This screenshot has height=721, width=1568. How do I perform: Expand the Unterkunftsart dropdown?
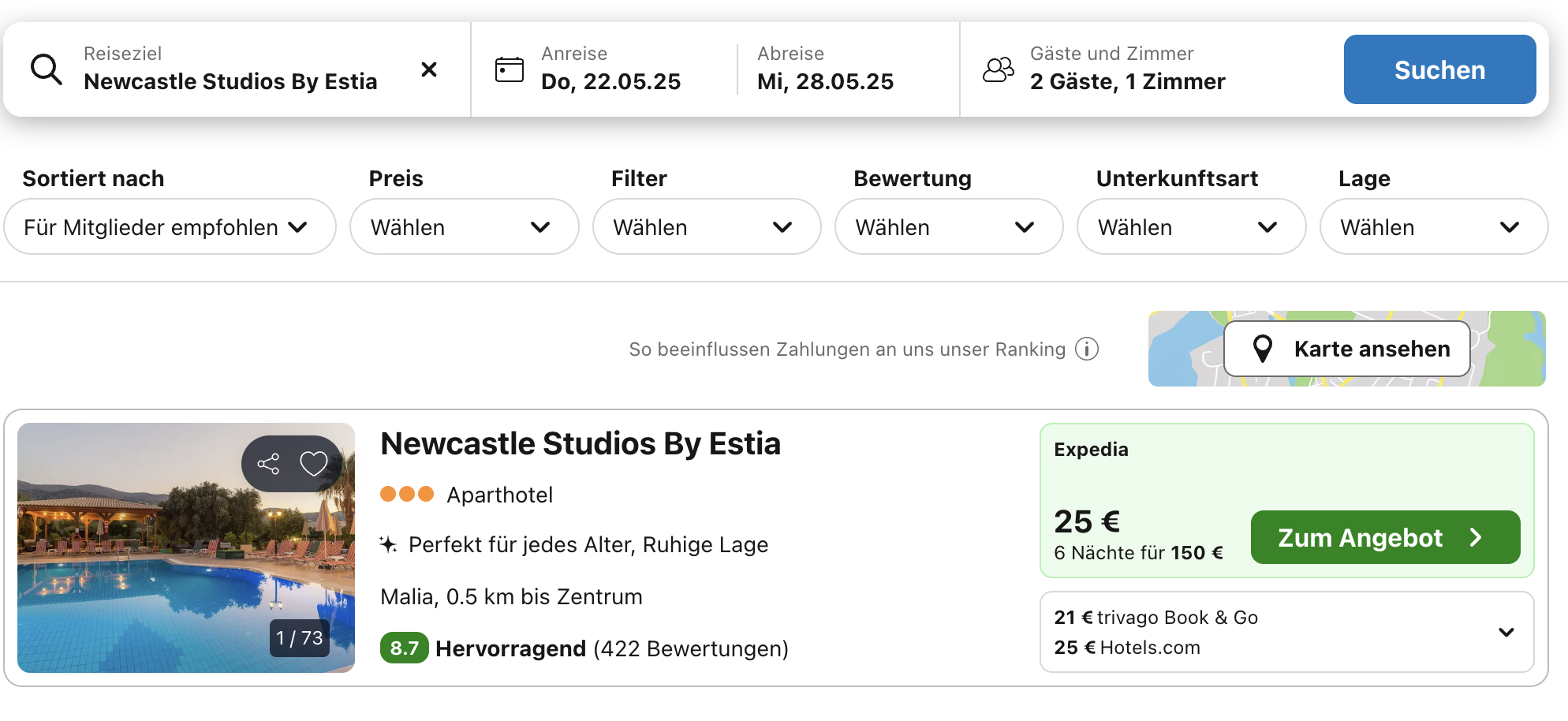(1191, 227)
